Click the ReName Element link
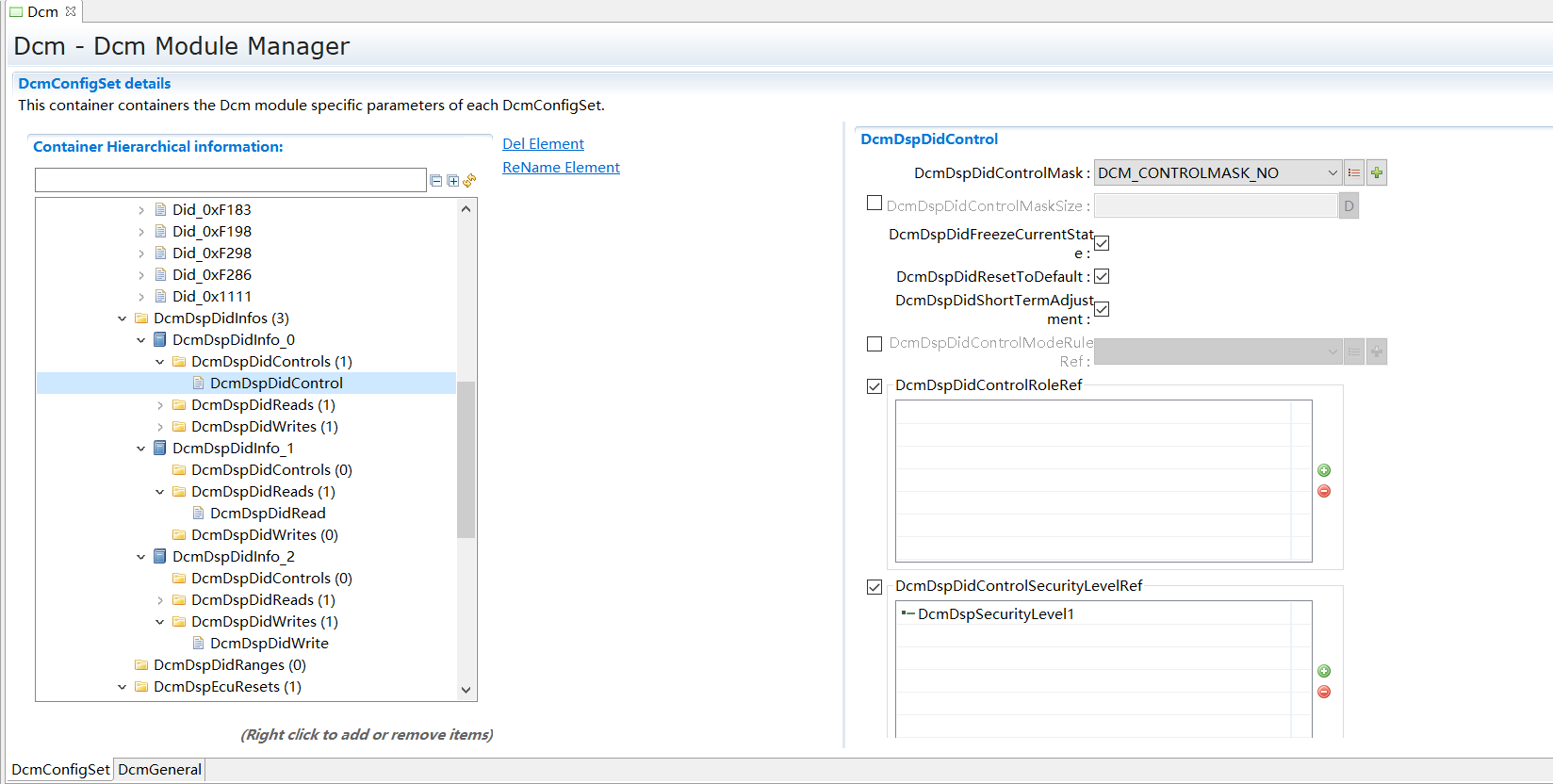The height and width of the screenshot is (784, 1553). tap(561, 167)
